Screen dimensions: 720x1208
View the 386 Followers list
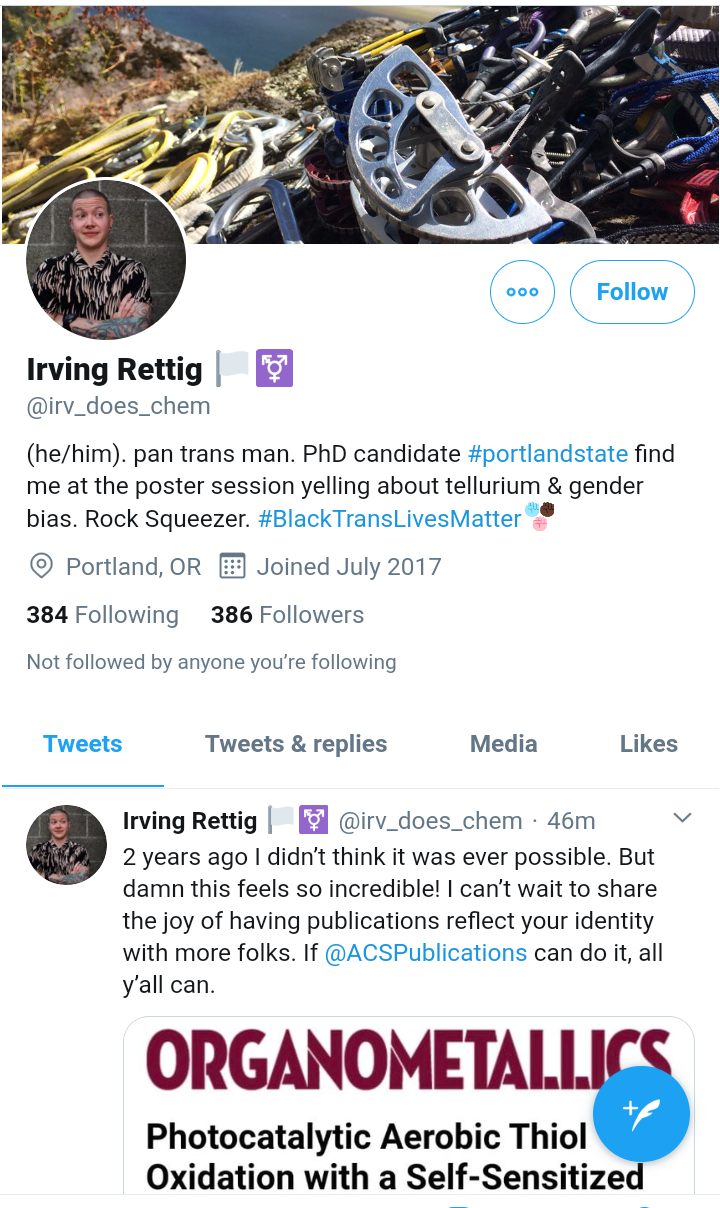[x=287, y=615]
